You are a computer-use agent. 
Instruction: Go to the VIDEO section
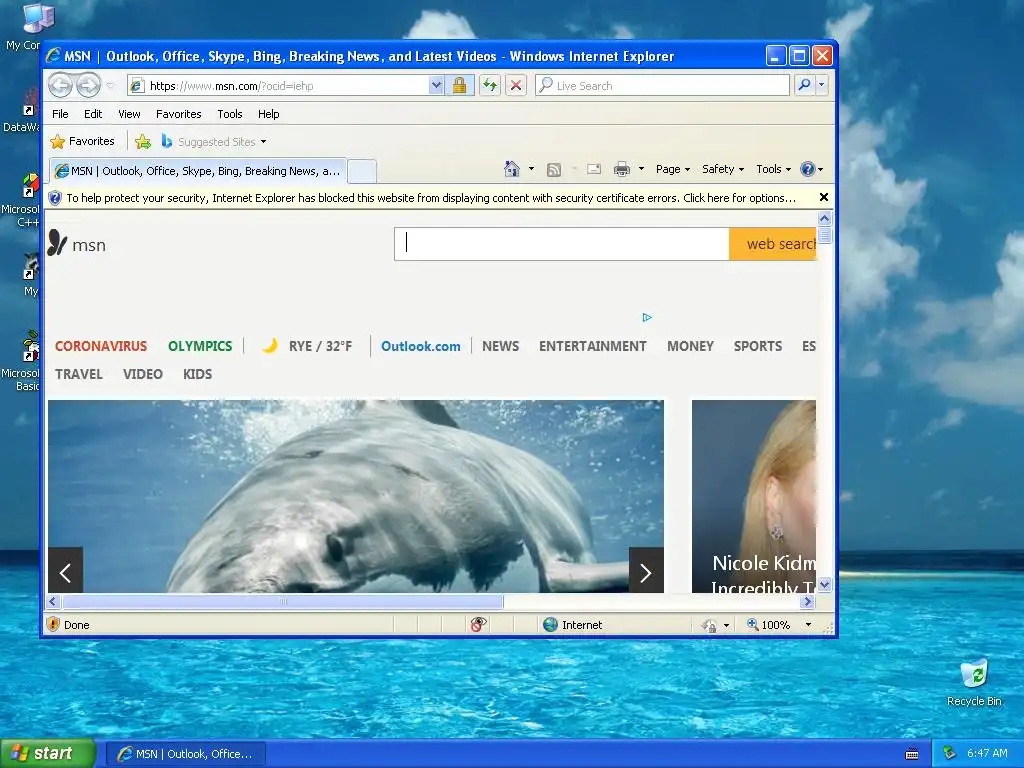click(x=142, y=374)
